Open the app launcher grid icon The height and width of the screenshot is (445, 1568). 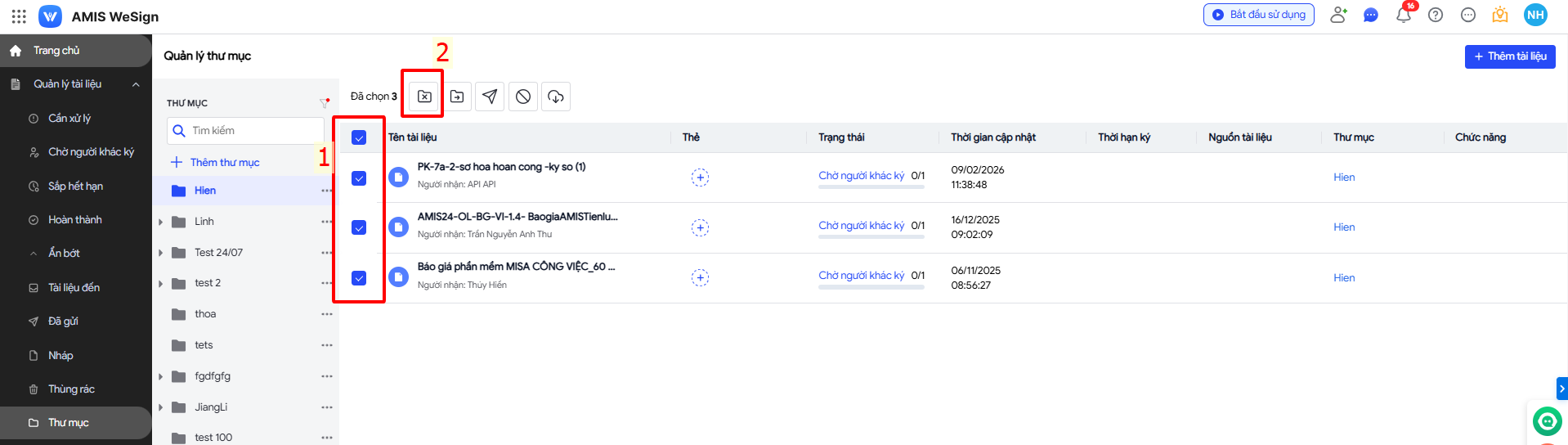point(19,16)
